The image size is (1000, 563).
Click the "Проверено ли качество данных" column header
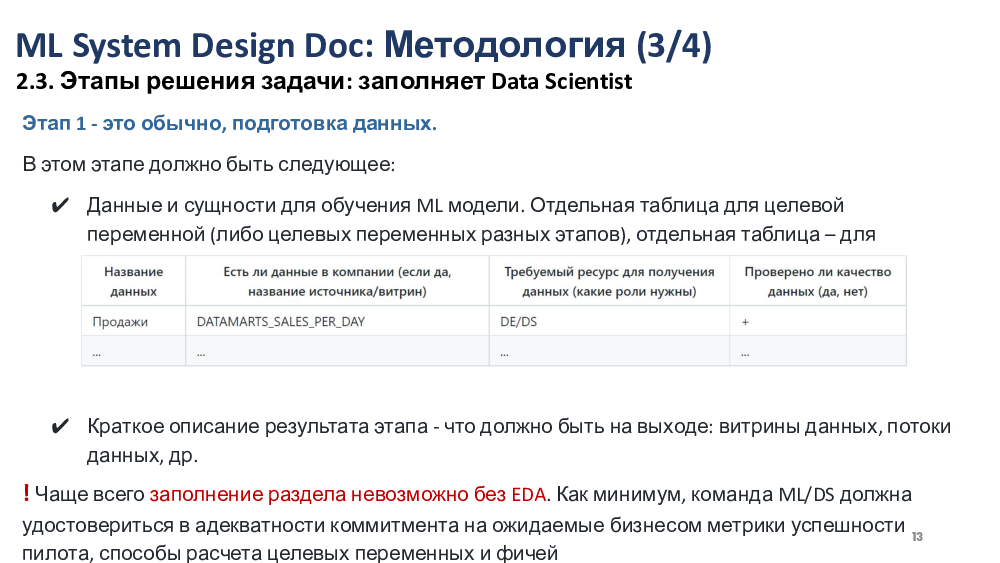817,281
